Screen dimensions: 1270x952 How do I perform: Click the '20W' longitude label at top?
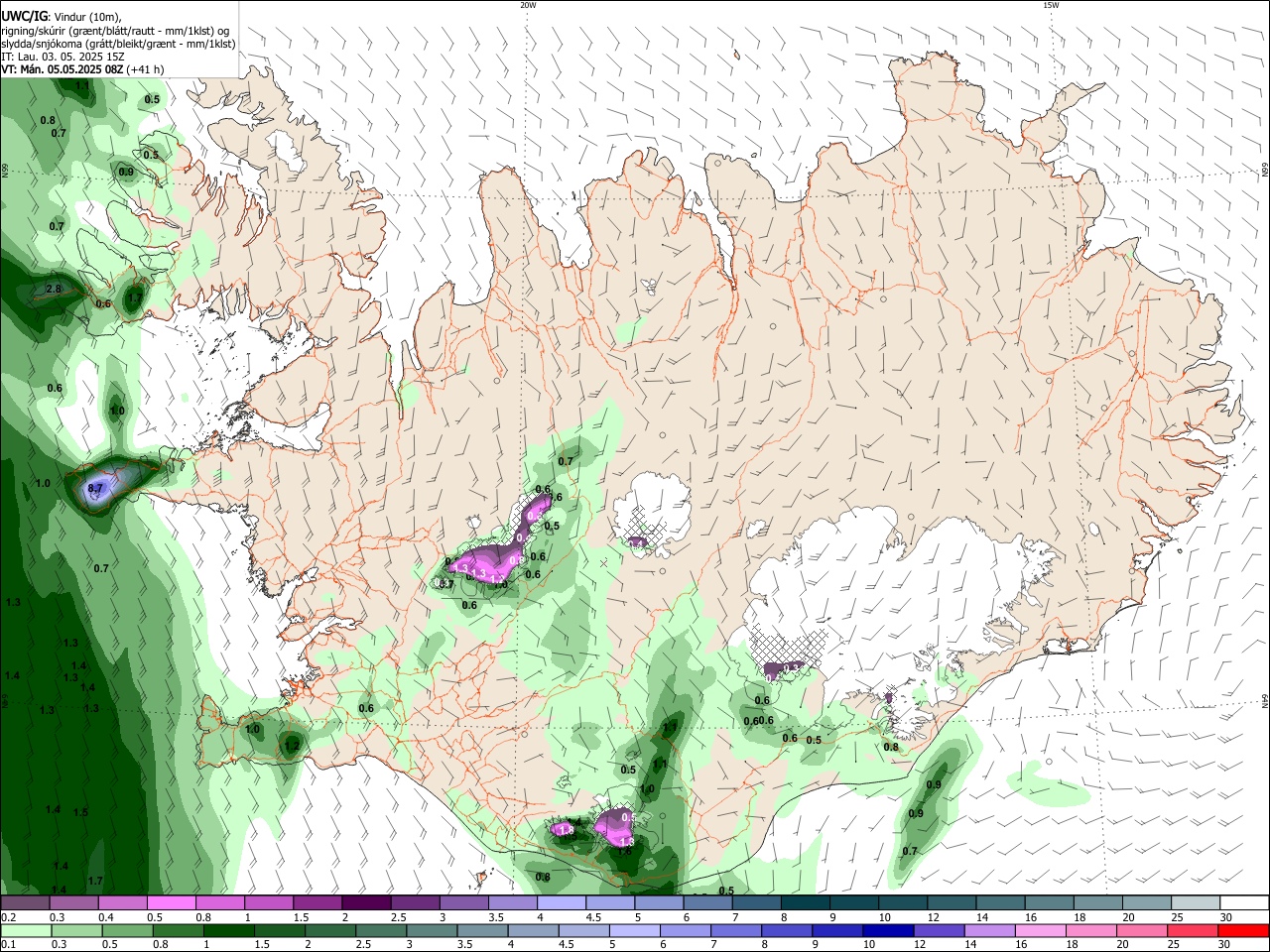point(528,5)
